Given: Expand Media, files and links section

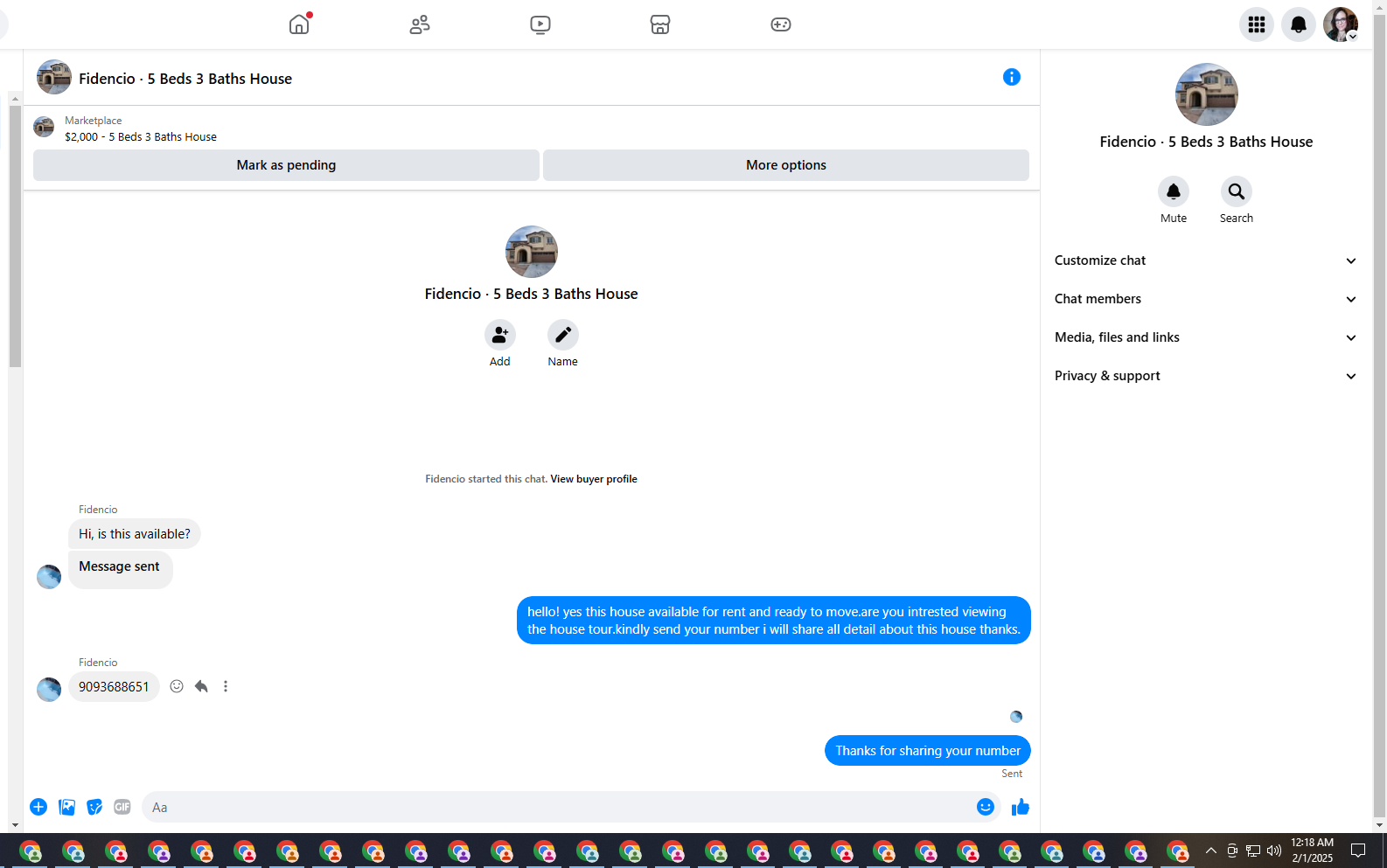Looking at the screenshot, I should (x=1206, y=337).
